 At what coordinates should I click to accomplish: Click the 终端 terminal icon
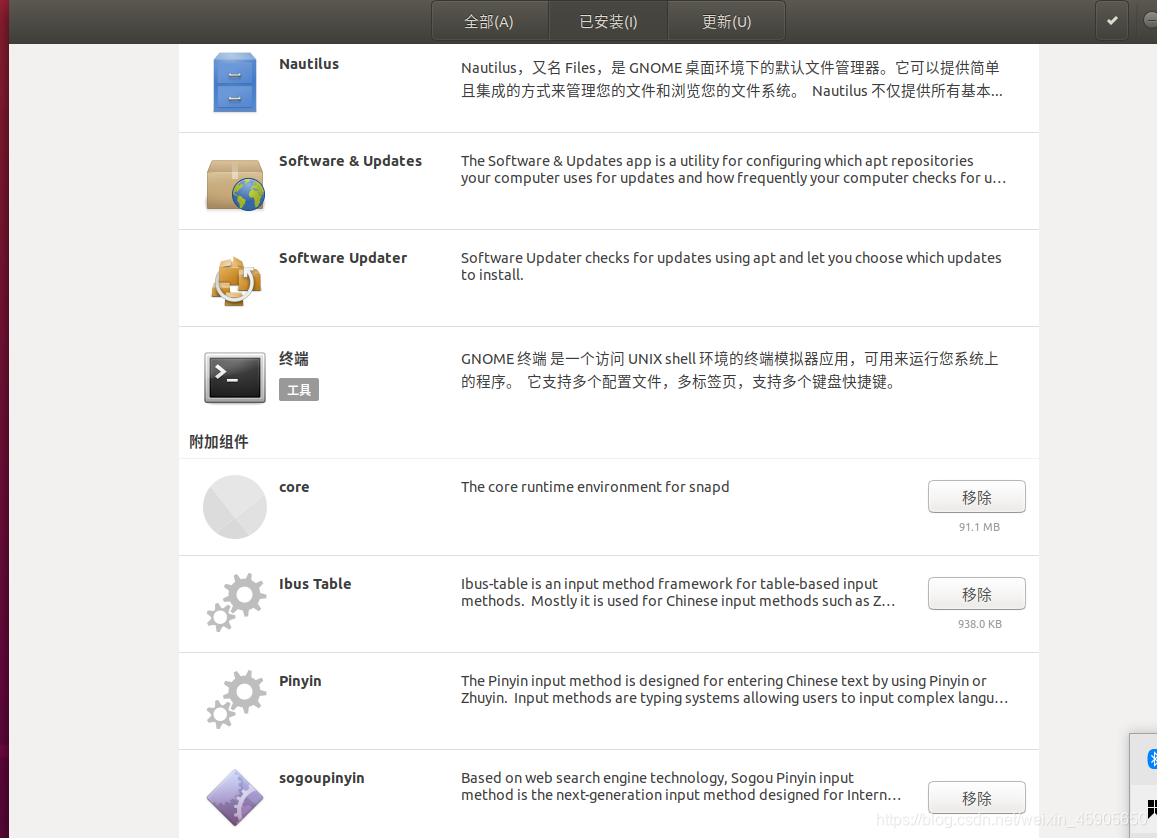[235, 378]
